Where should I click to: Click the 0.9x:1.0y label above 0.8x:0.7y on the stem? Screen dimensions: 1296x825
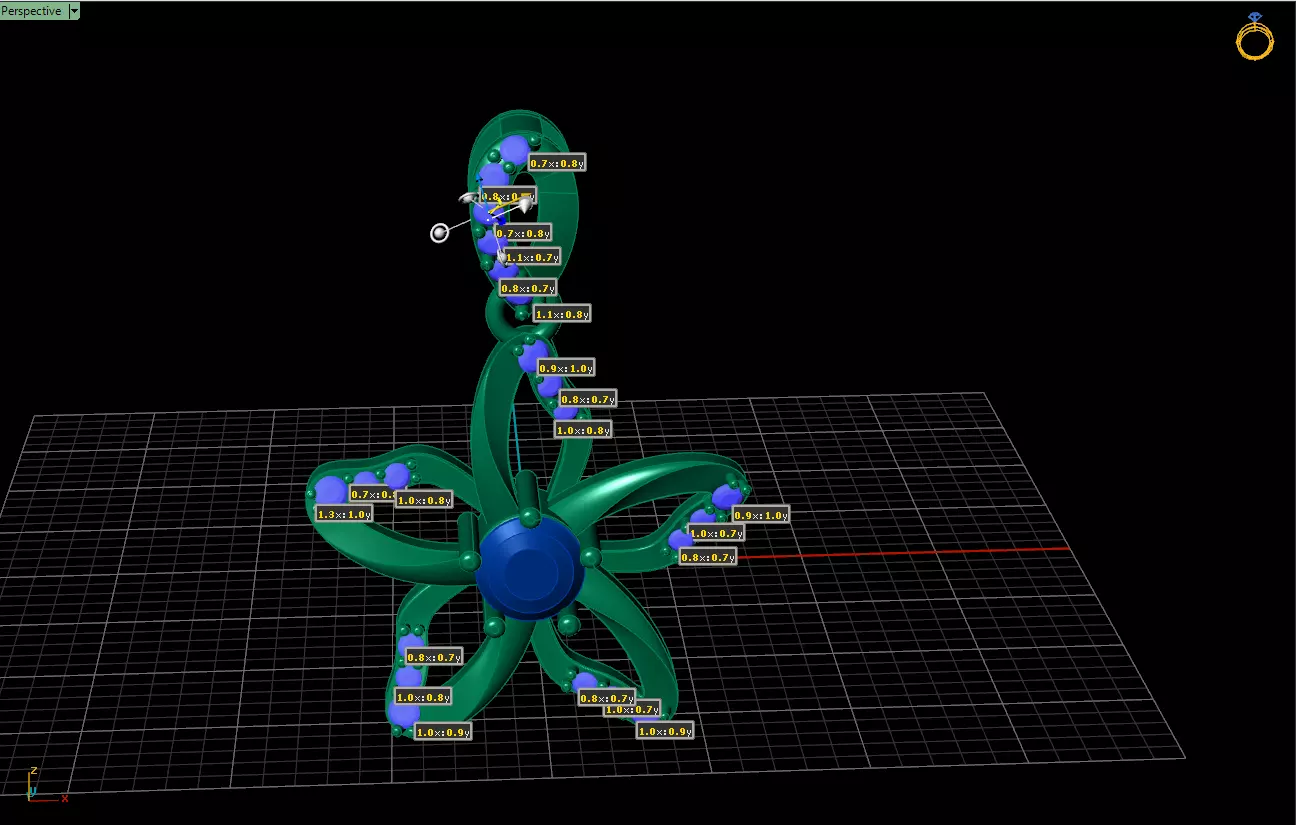coord(567,368)
